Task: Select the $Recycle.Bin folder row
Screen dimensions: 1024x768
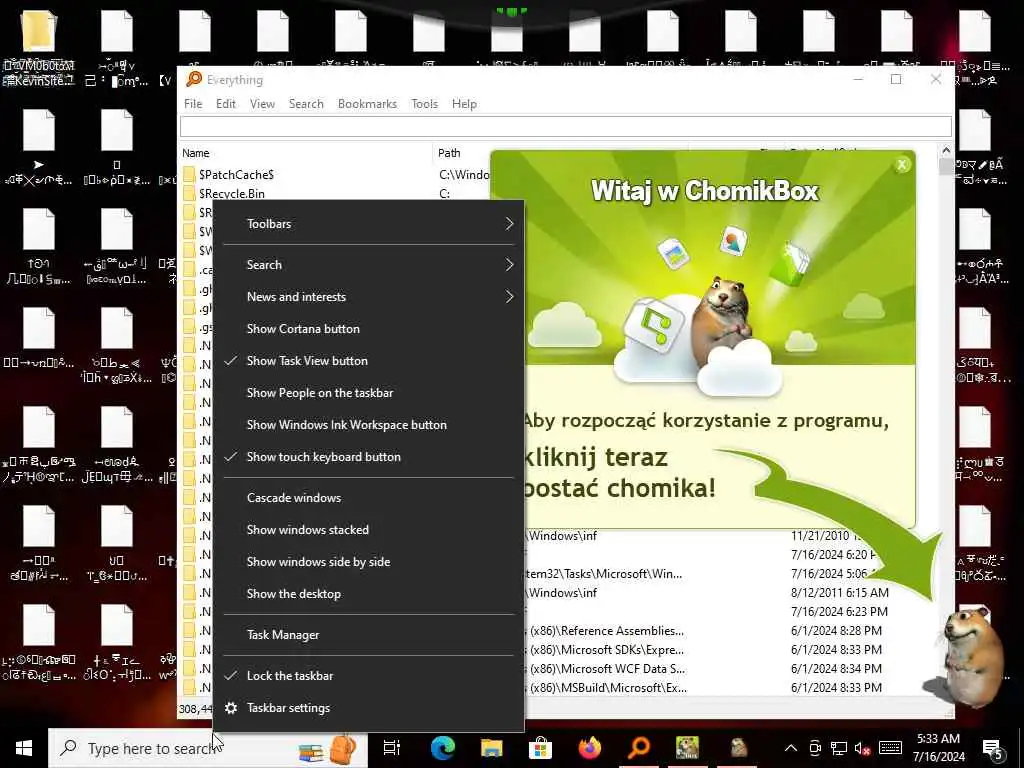Action: (x=232, y=193)
